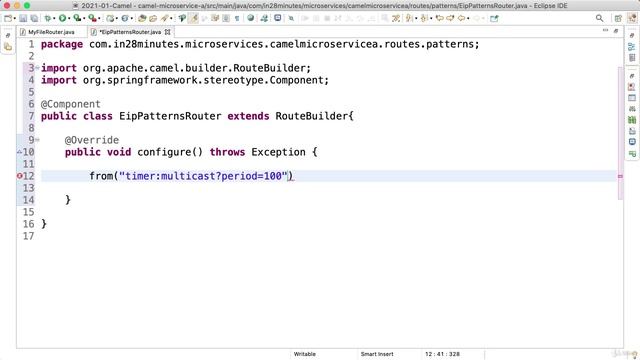The height and width of the screenshot is (360, 640).
Task: Select the Java perspective icon
Action: [632, 18]
